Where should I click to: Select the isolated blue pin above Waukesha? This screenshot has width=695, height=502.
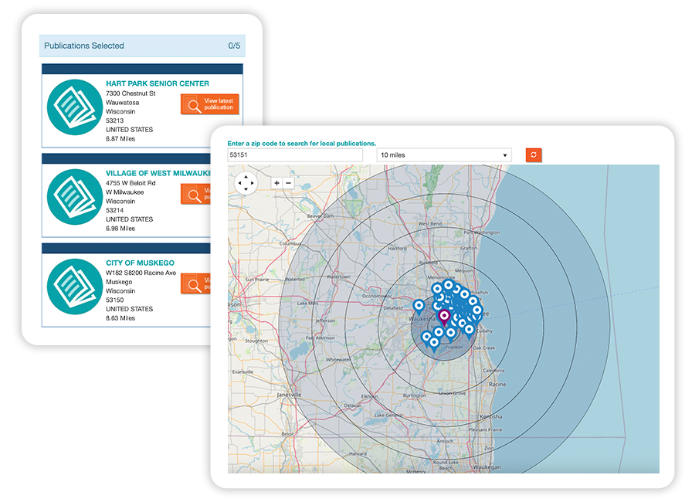coord(418,307)
